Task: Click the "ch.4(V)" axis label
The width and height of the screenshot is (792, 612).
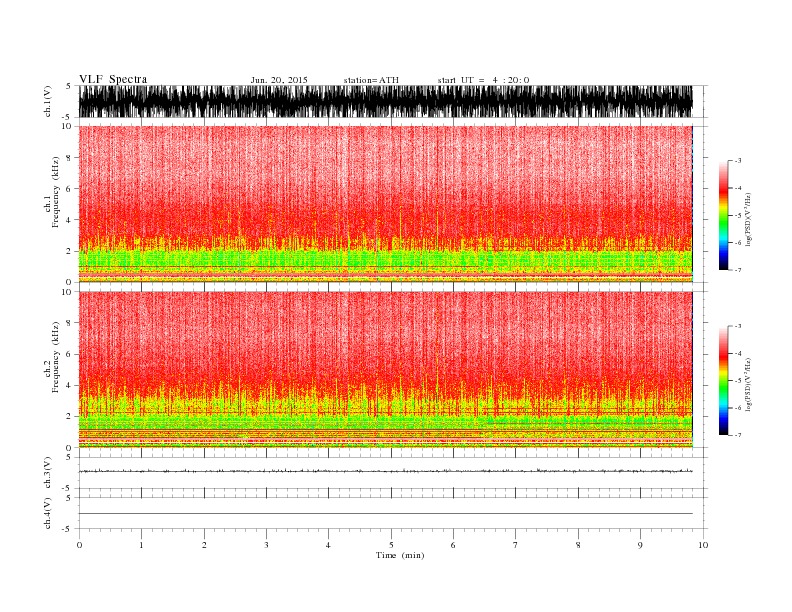Action: [48, 513]
